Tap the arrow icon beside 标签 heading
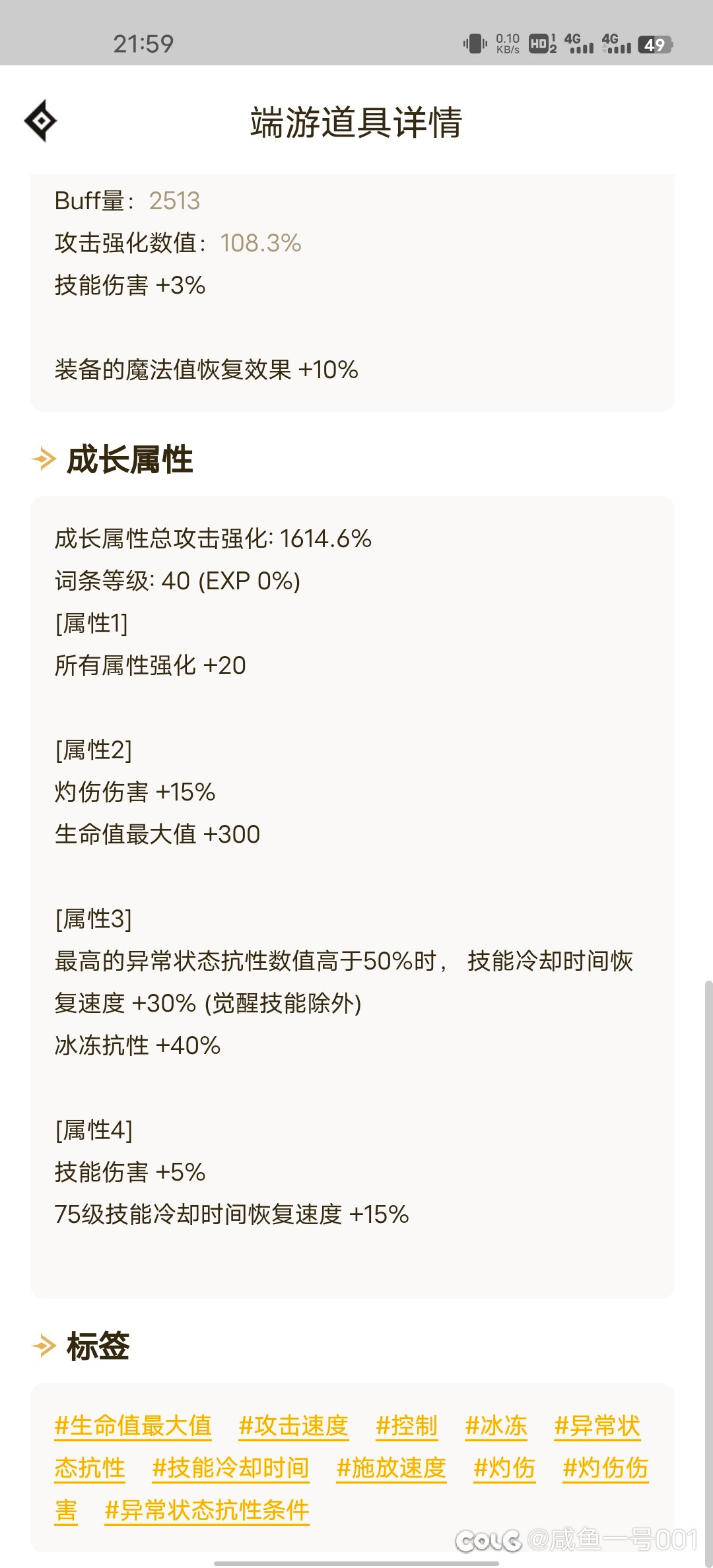 (44, 1346)
